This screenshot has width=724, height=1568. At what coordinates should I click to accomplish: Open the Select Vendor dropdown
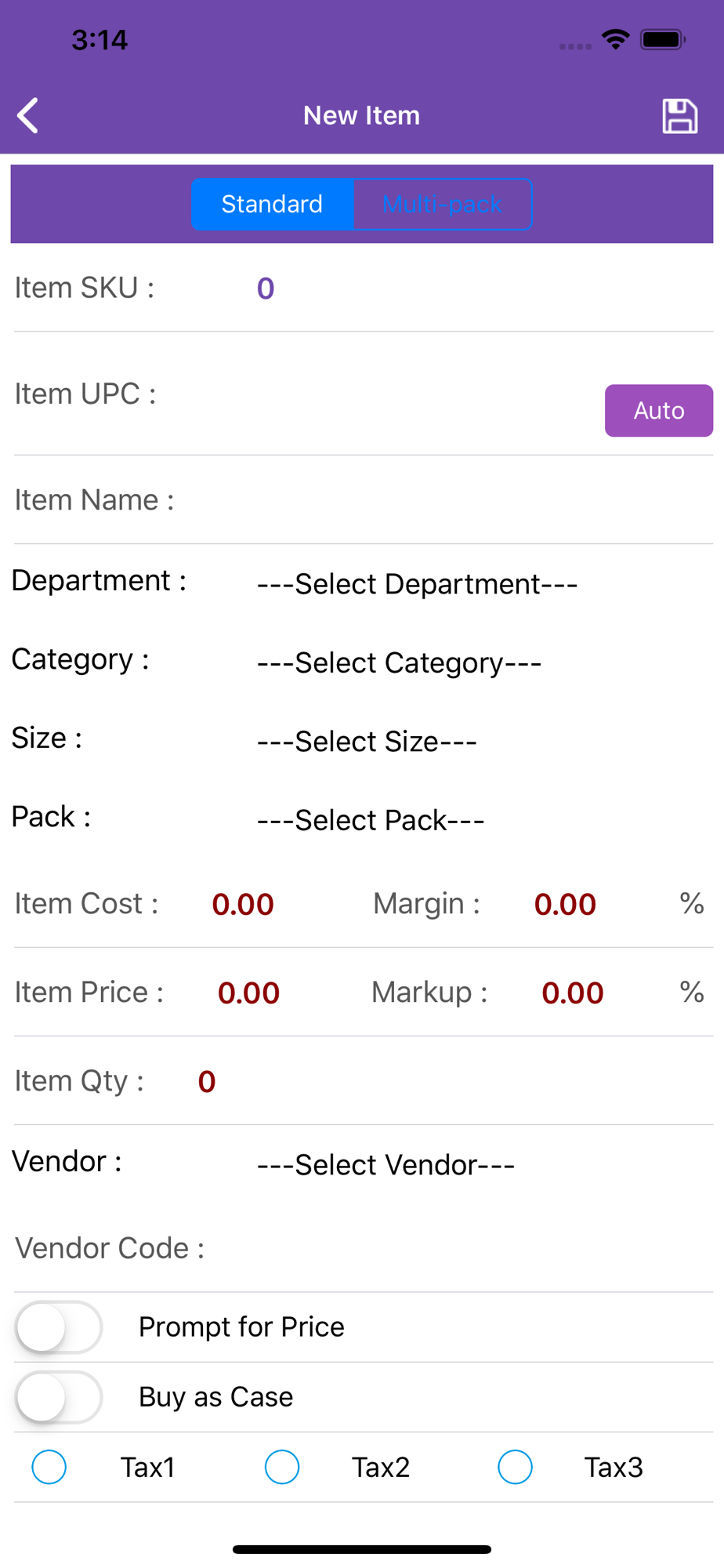[x=386, y=1165]
